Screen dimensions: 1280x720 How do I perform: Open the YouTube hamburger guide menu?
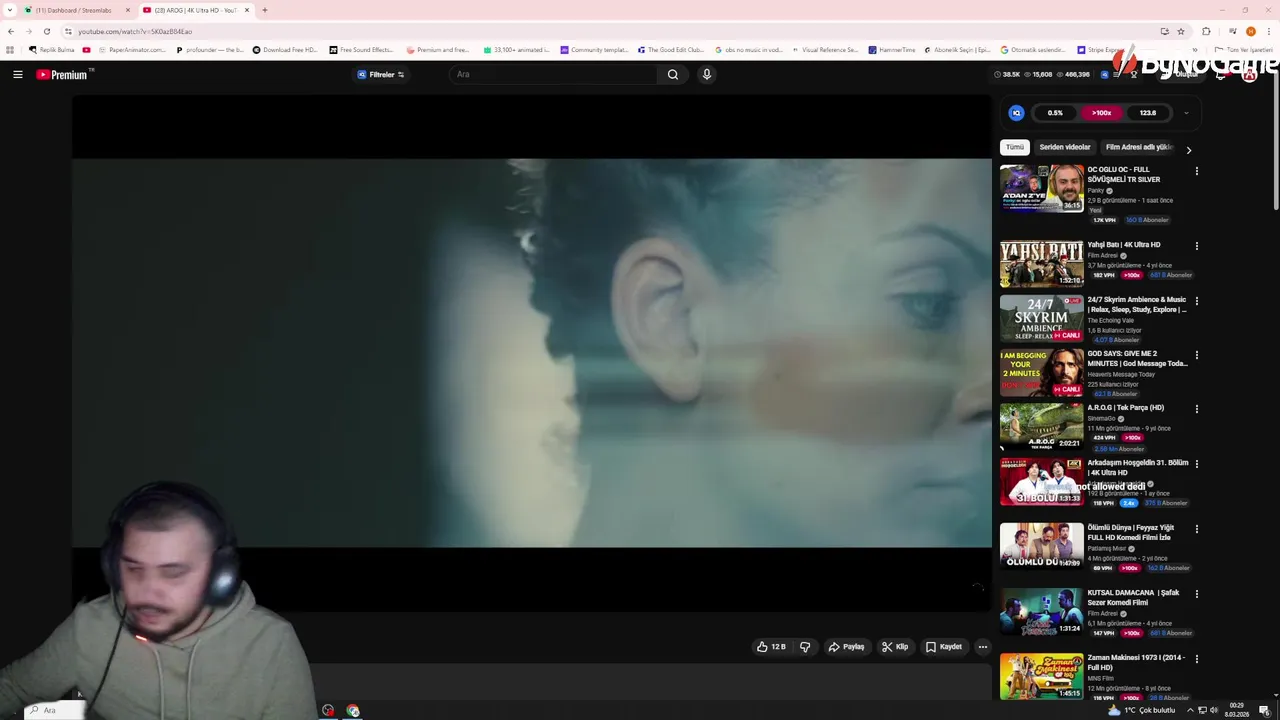(18, 74)
